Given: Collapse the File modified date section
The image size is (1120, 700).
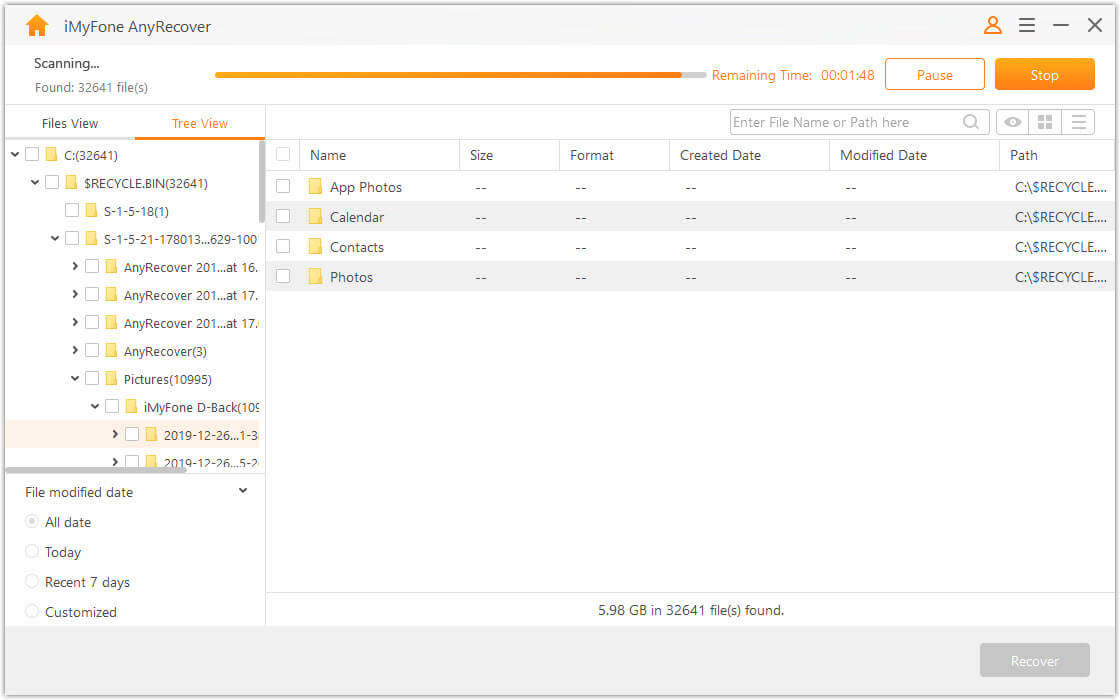Looking at the screenshot, I should tap(242, 490).
